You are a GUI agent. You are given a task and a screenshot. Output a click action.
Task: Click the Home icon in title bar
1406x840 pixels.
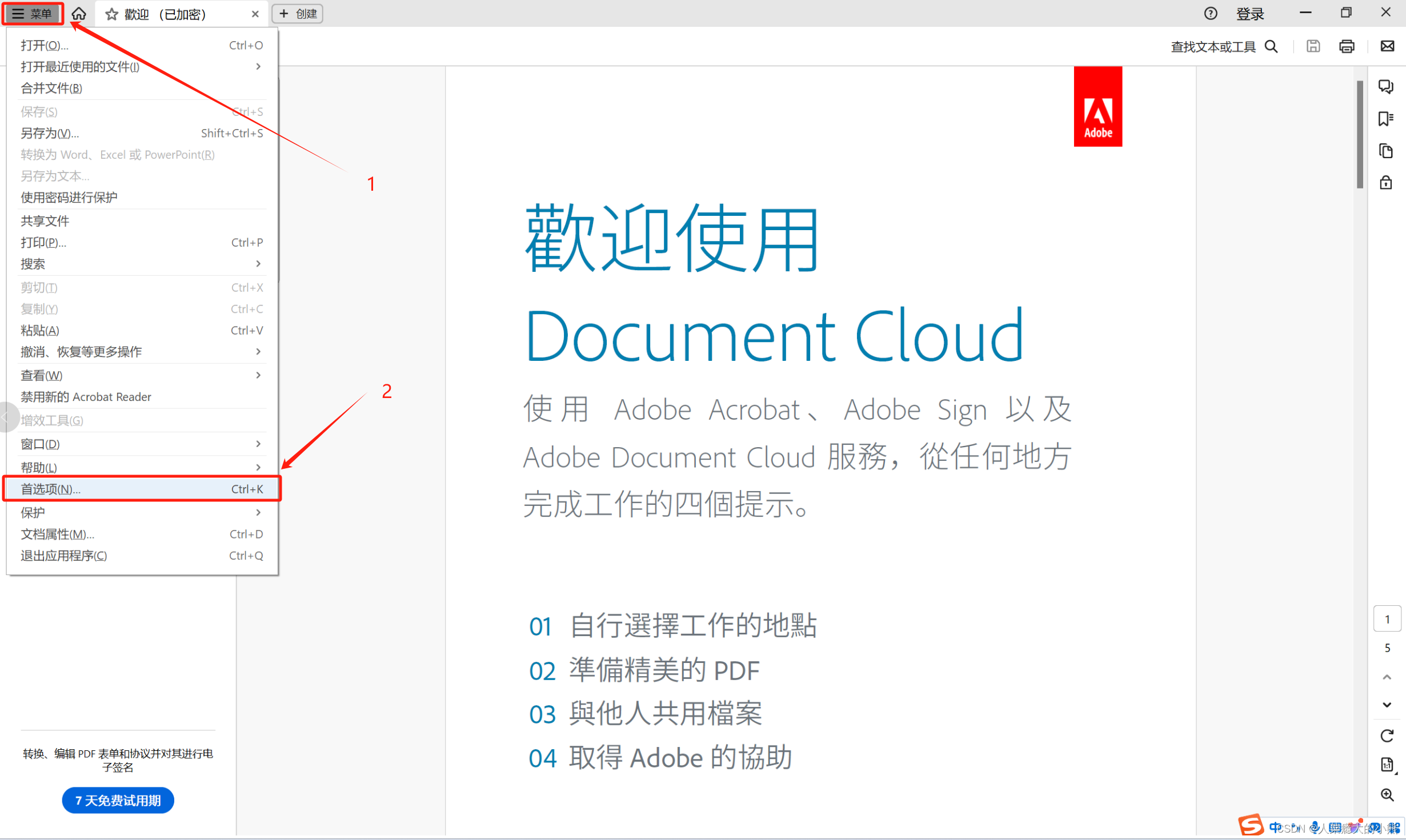point(79,14)
